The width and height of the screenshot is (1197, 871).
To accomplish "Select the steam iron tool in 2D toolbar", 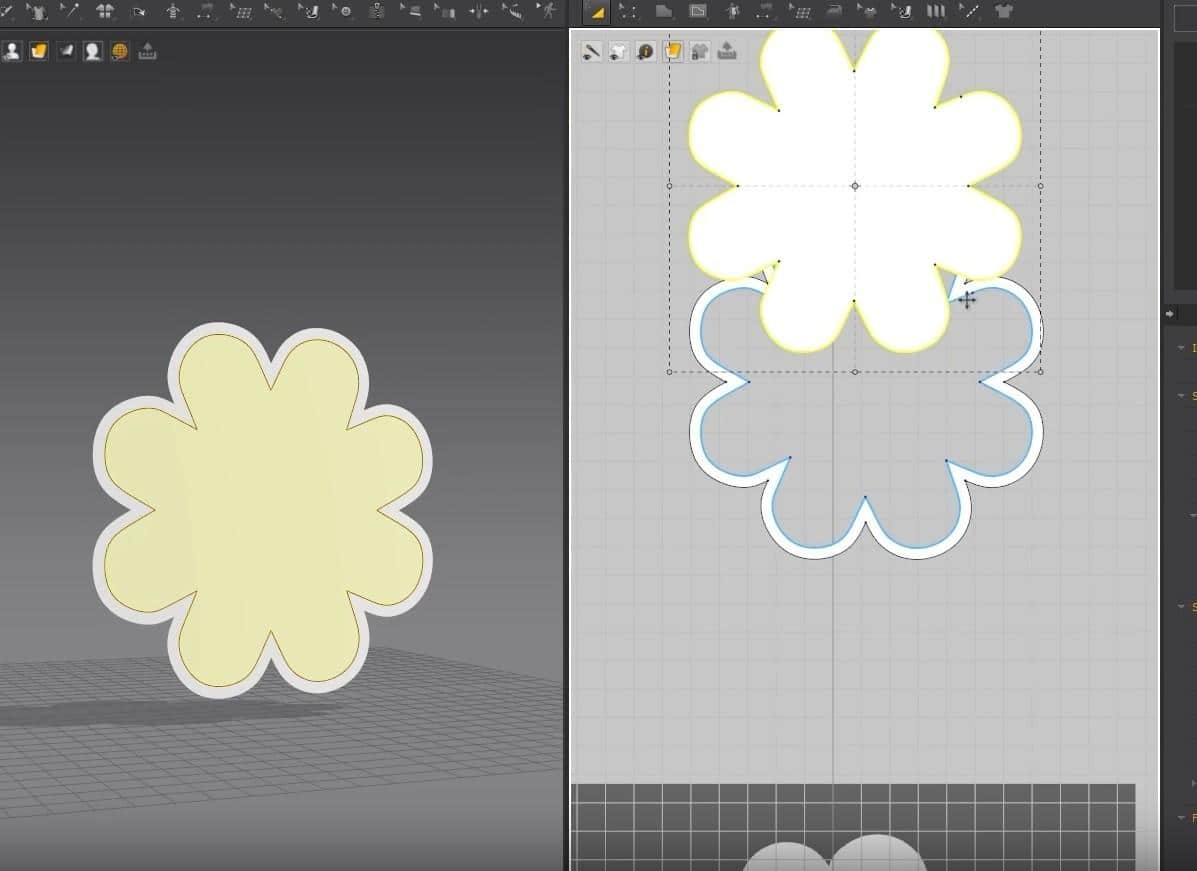I will [x=834, y=11].
